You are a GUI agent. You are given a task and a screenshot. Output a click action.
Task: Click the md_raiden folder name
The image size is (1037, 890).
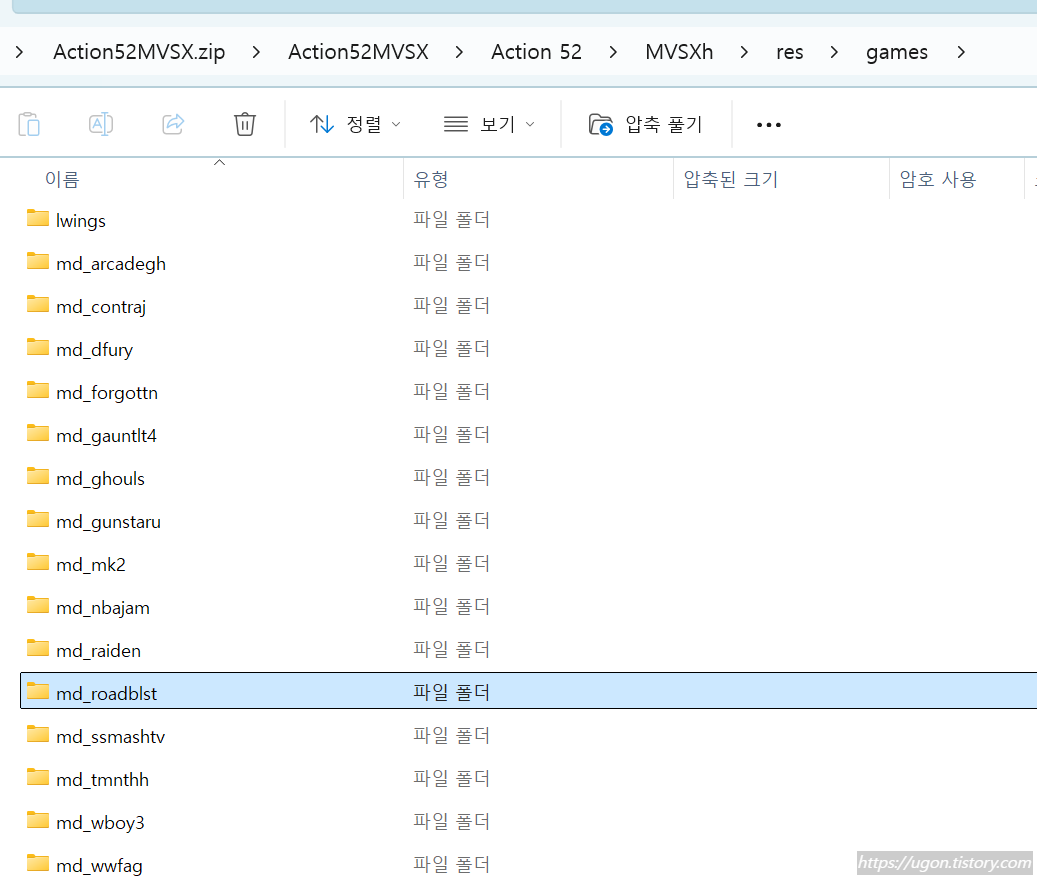99,651
